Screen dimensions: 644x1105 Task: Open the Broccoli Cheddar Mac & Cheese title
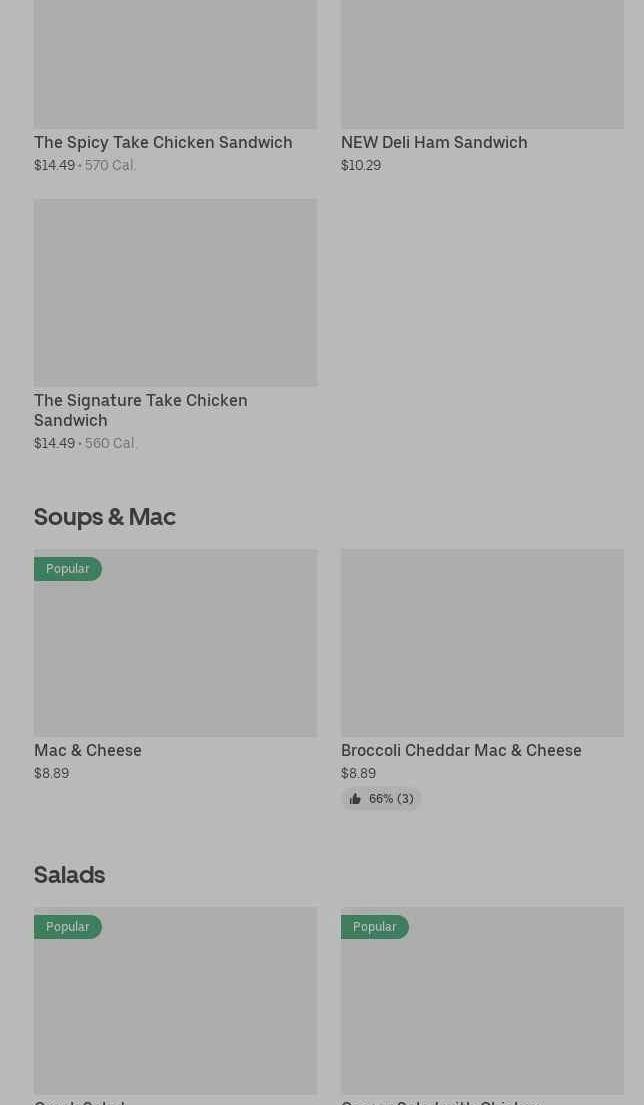[x=460, y=750]
